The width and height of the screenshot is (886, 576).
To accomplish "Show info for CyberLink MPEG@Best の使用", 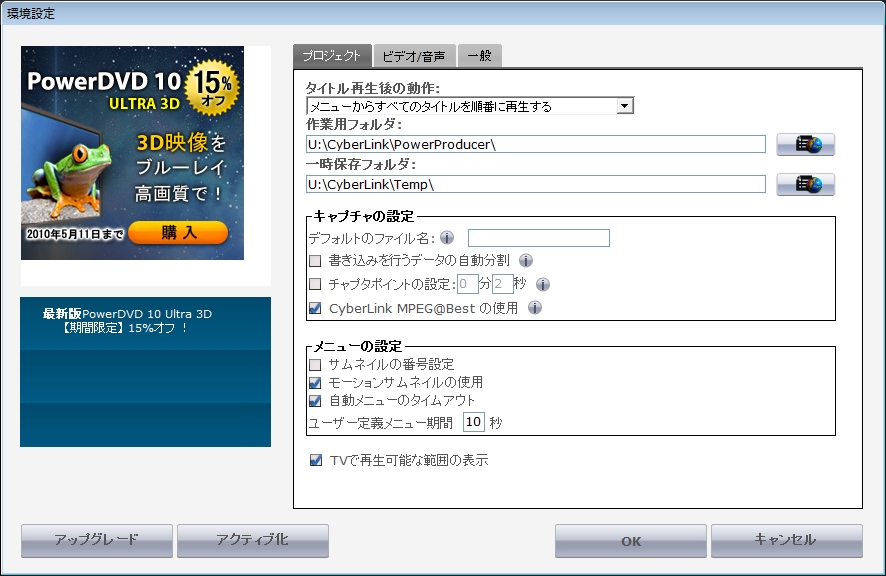I will coord(535,308).
